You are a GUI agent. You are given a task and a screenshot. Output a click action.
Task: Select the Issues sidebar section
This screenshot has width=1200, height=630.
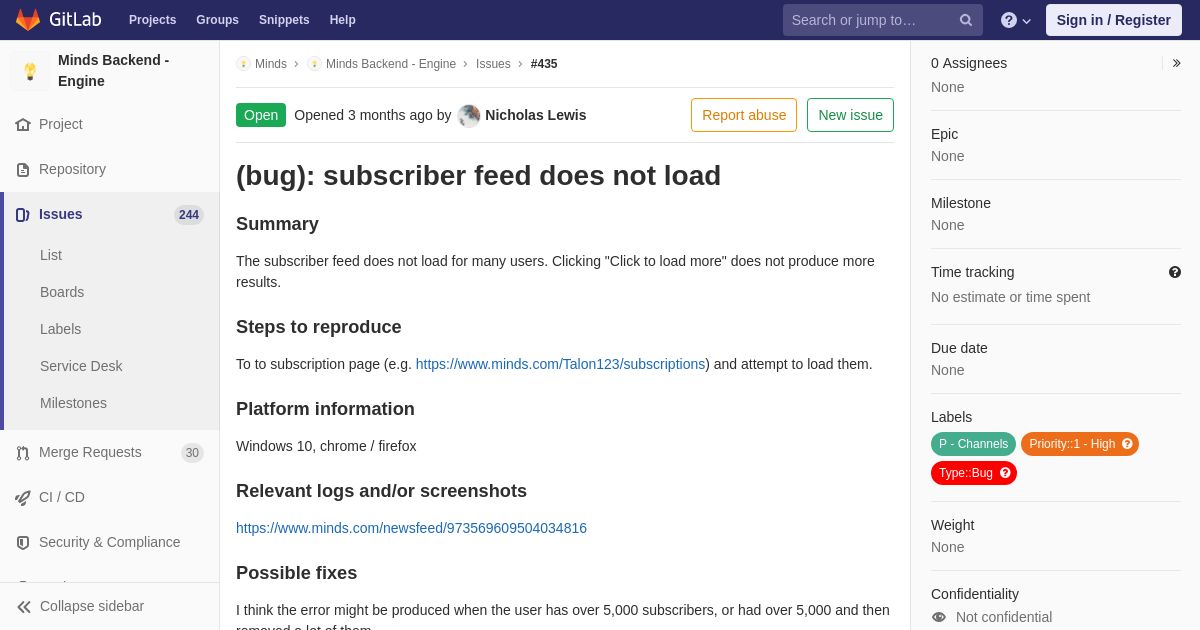tap(110, 215)
